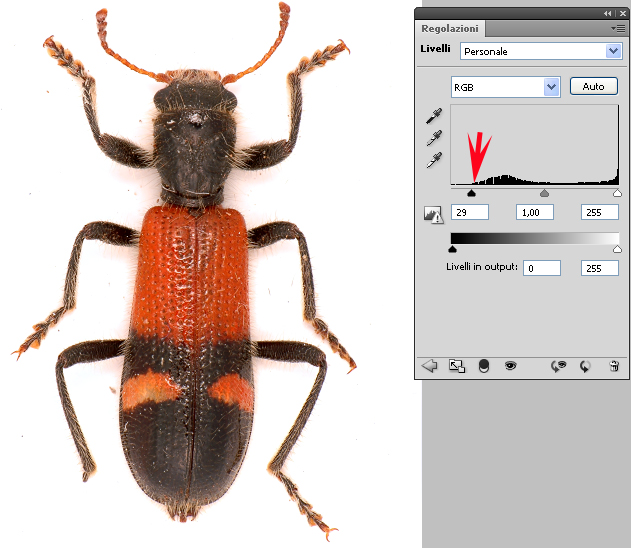Screen dimensions: 631x548
Task: Click the view previous state icon
Action: coord(559,366)
